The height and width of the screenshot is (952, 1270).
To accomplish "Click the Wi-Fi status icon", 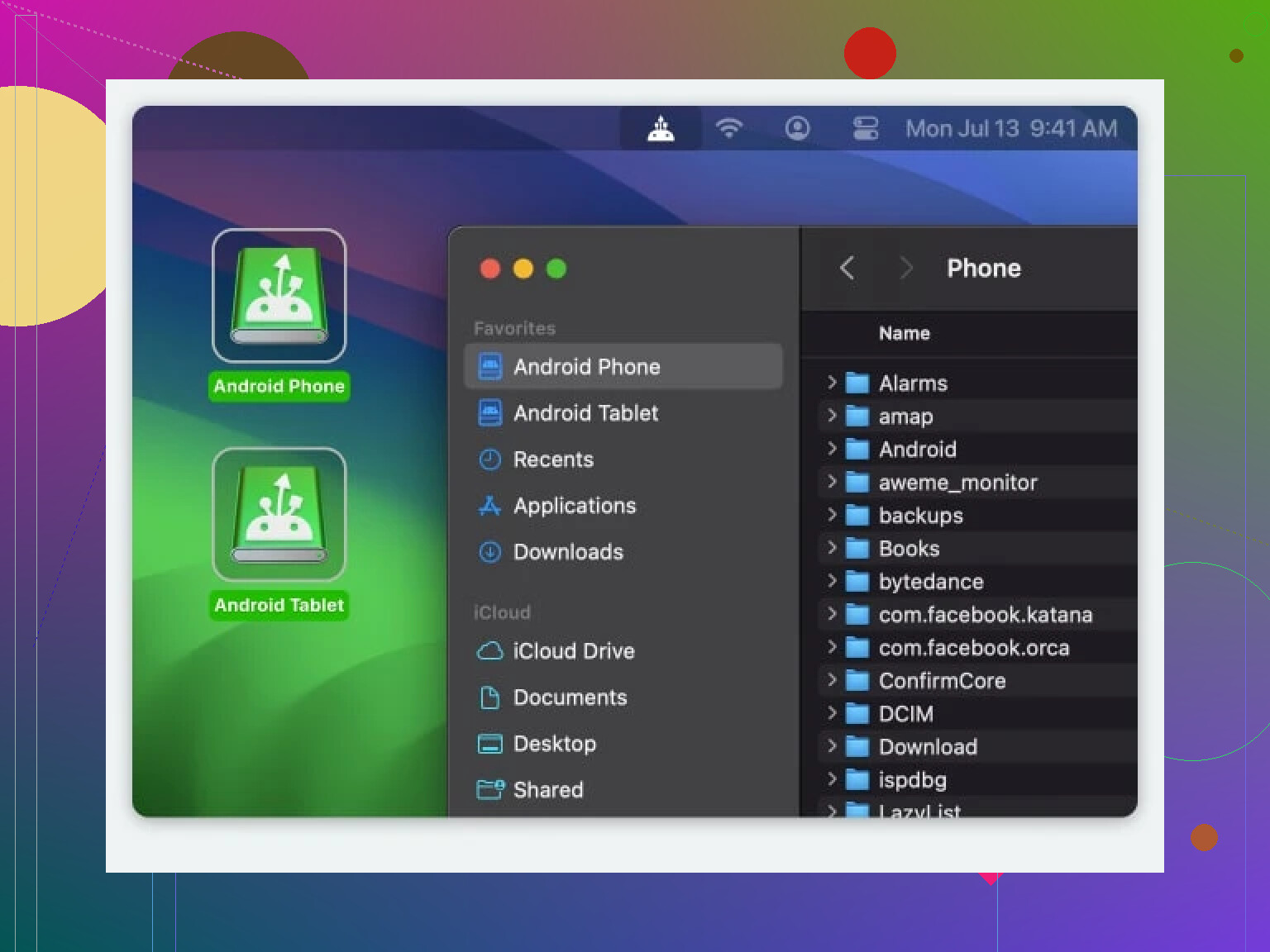I will 729,128.
